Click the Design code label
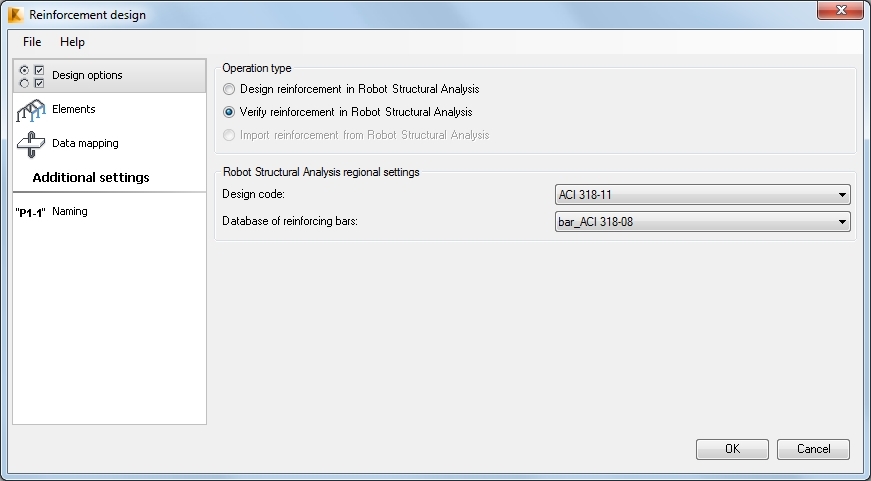The width and height of the screenshot is (871, 481). click(253, 194)
